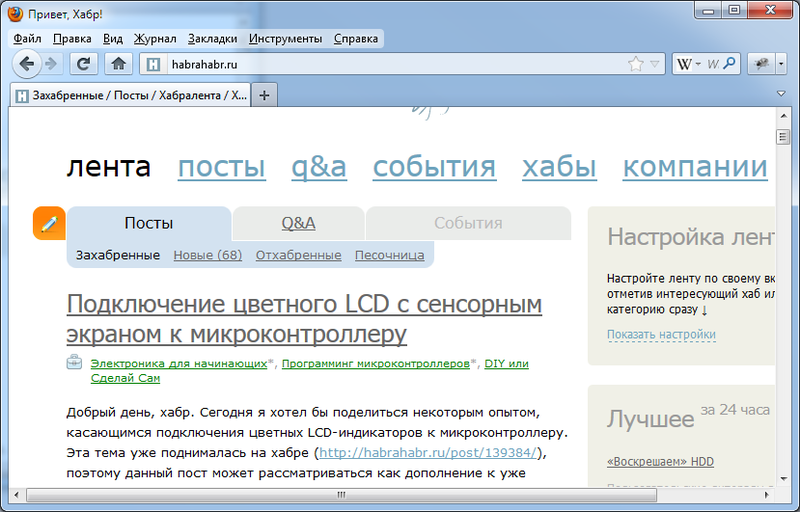Viewport: 800px width, 512px height.
Task: Open post Подключение цветного LCD title
Action: click(304, 319)
